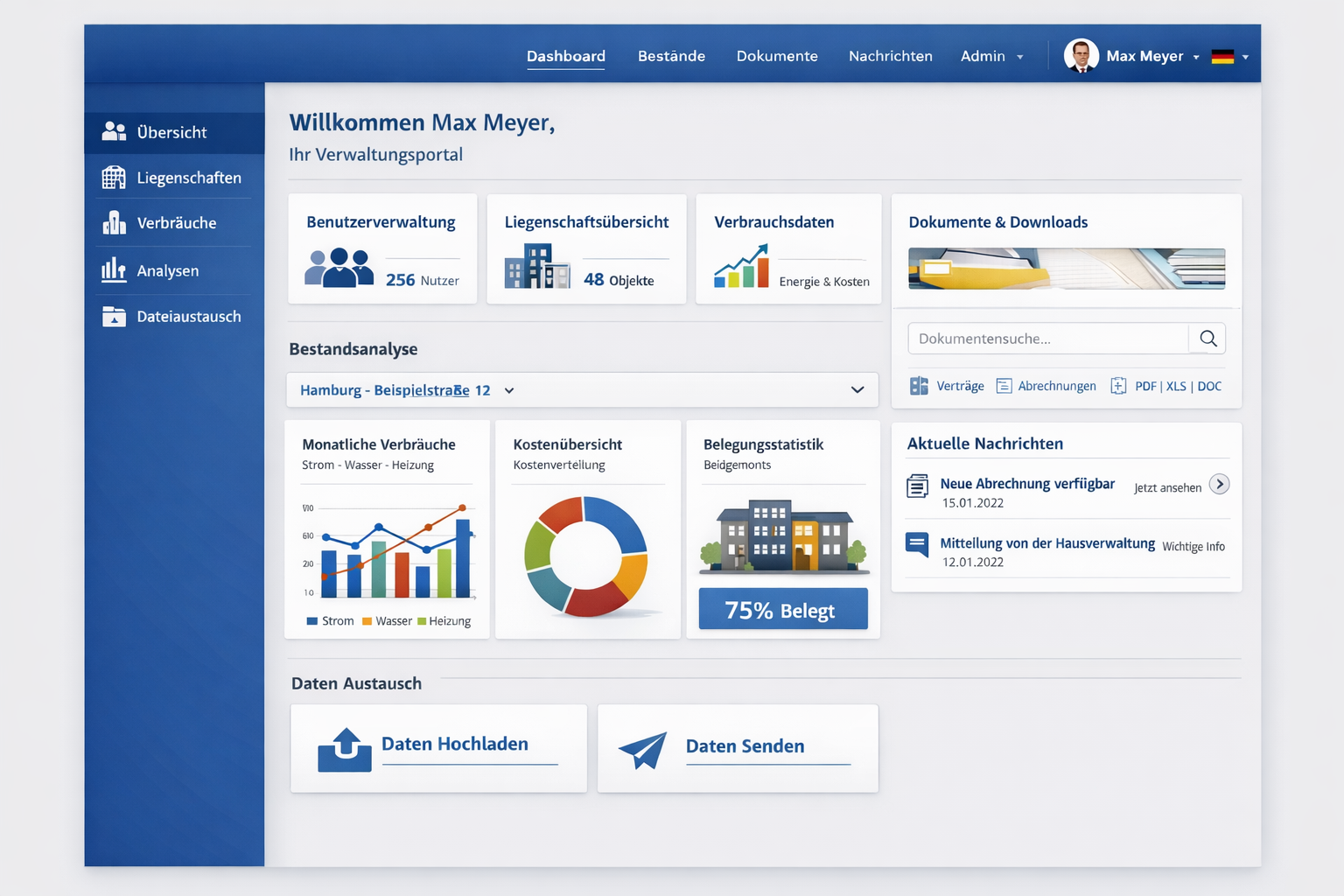This screenshot has height=896, width=1344.
Task: Click the Mitteilung von der Hausverwaltung message
Action: 1046,543
